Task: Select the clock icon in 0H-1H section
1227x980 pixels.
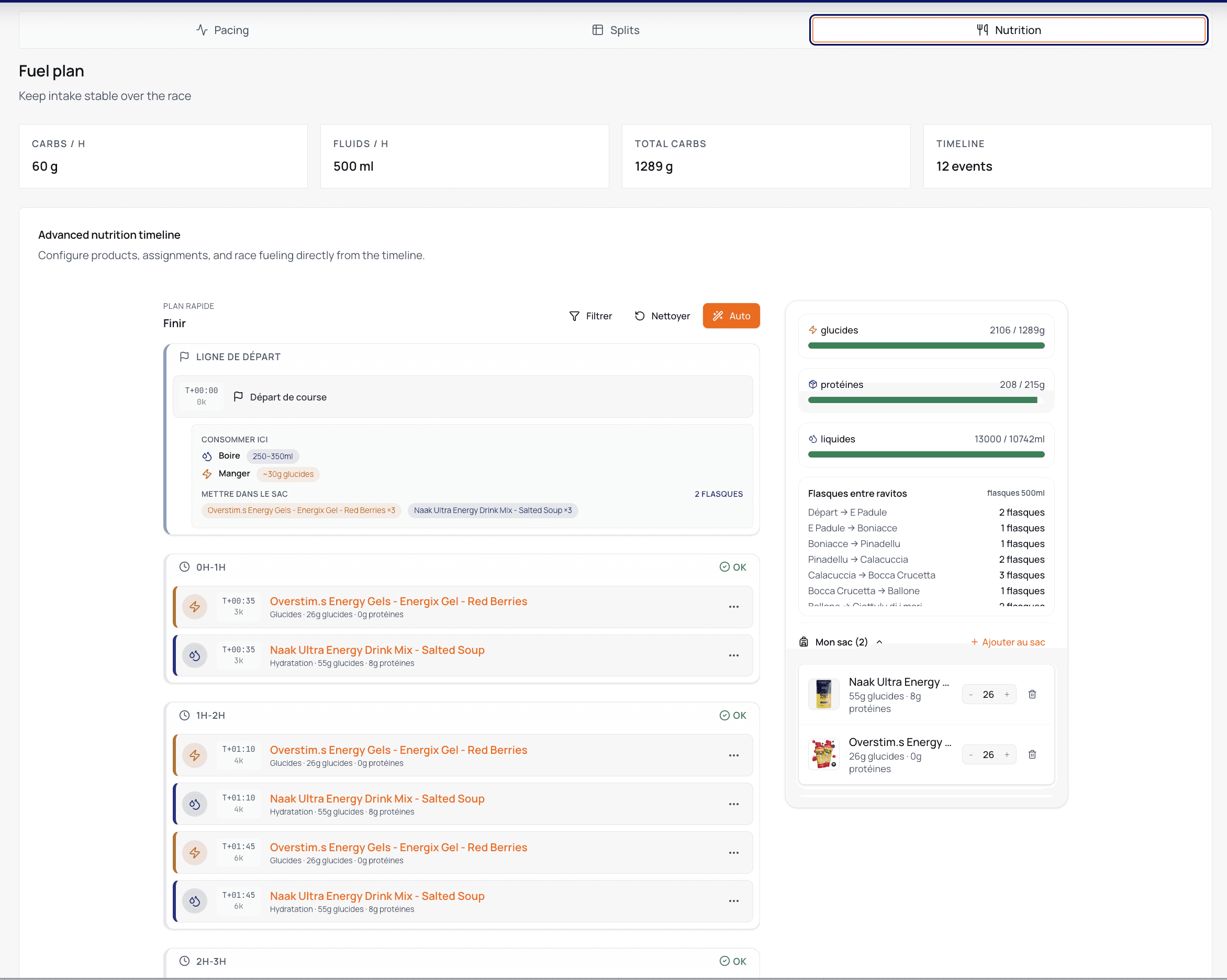Action: [184, 567]
